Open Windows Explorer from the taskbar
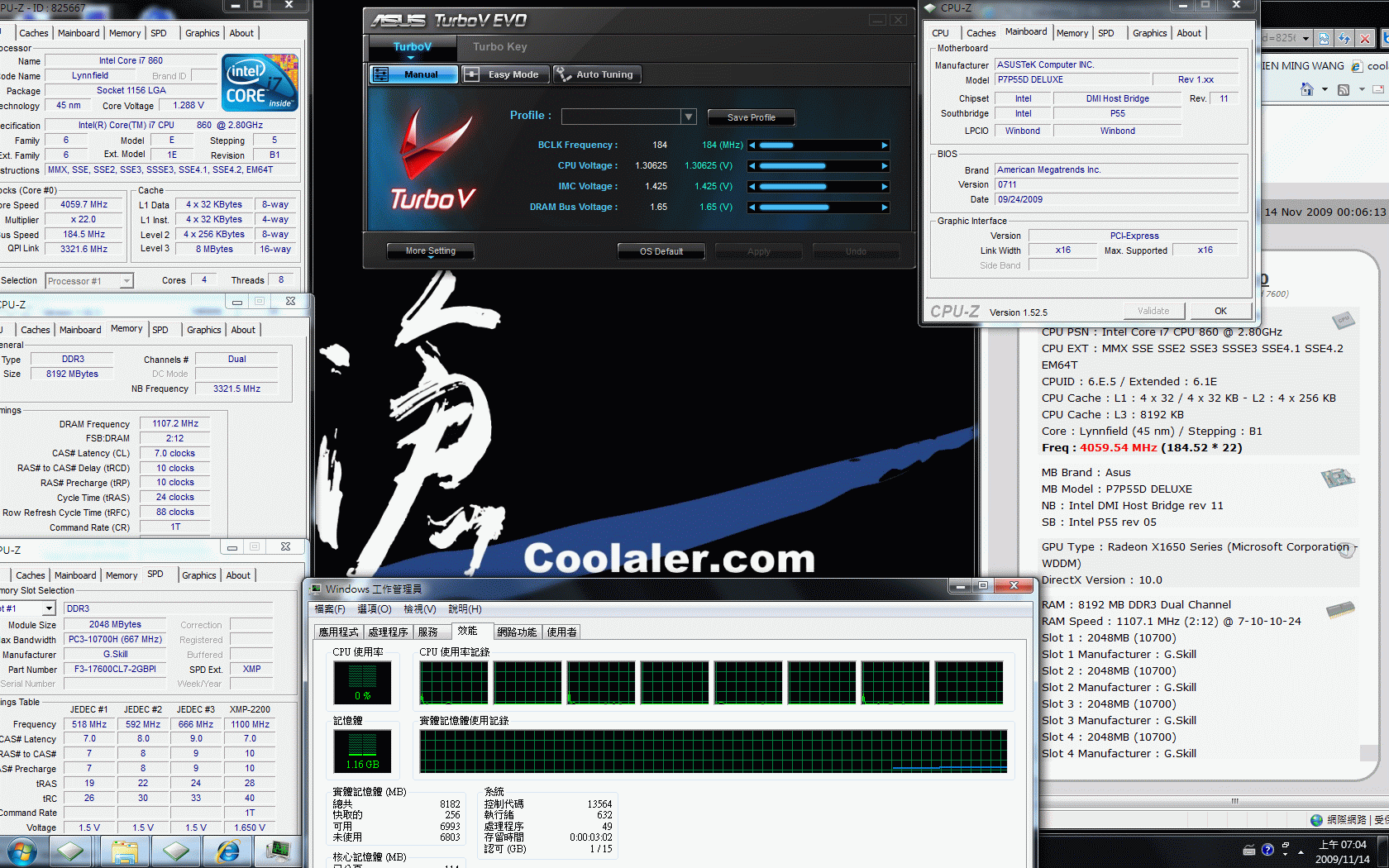 (x=124, y=851)
